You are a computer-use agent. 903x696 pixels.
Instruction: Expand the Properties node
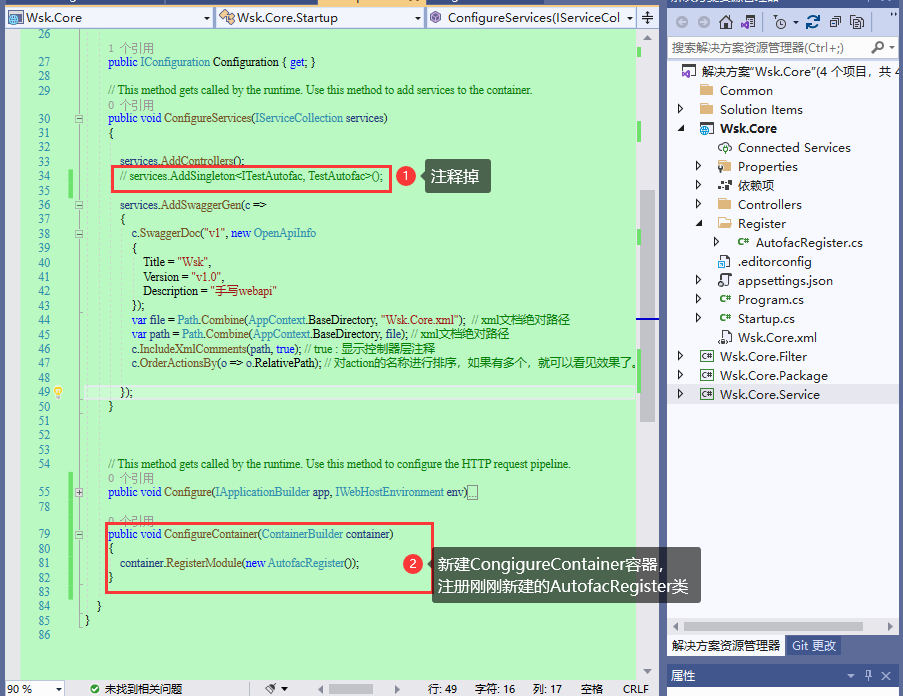699,166
